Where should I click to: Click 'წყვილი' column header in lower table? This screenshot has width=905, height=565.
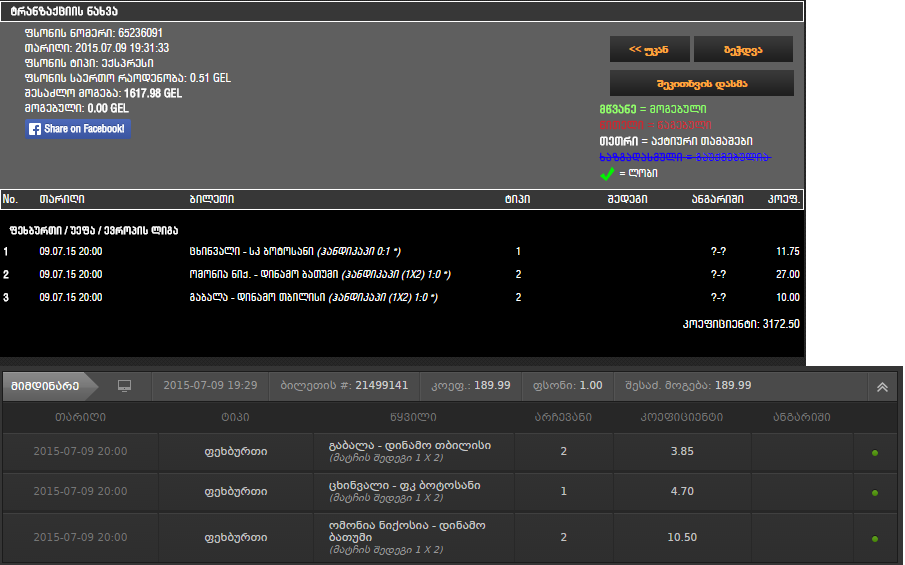pyautogui.click(x=413, y=417)
